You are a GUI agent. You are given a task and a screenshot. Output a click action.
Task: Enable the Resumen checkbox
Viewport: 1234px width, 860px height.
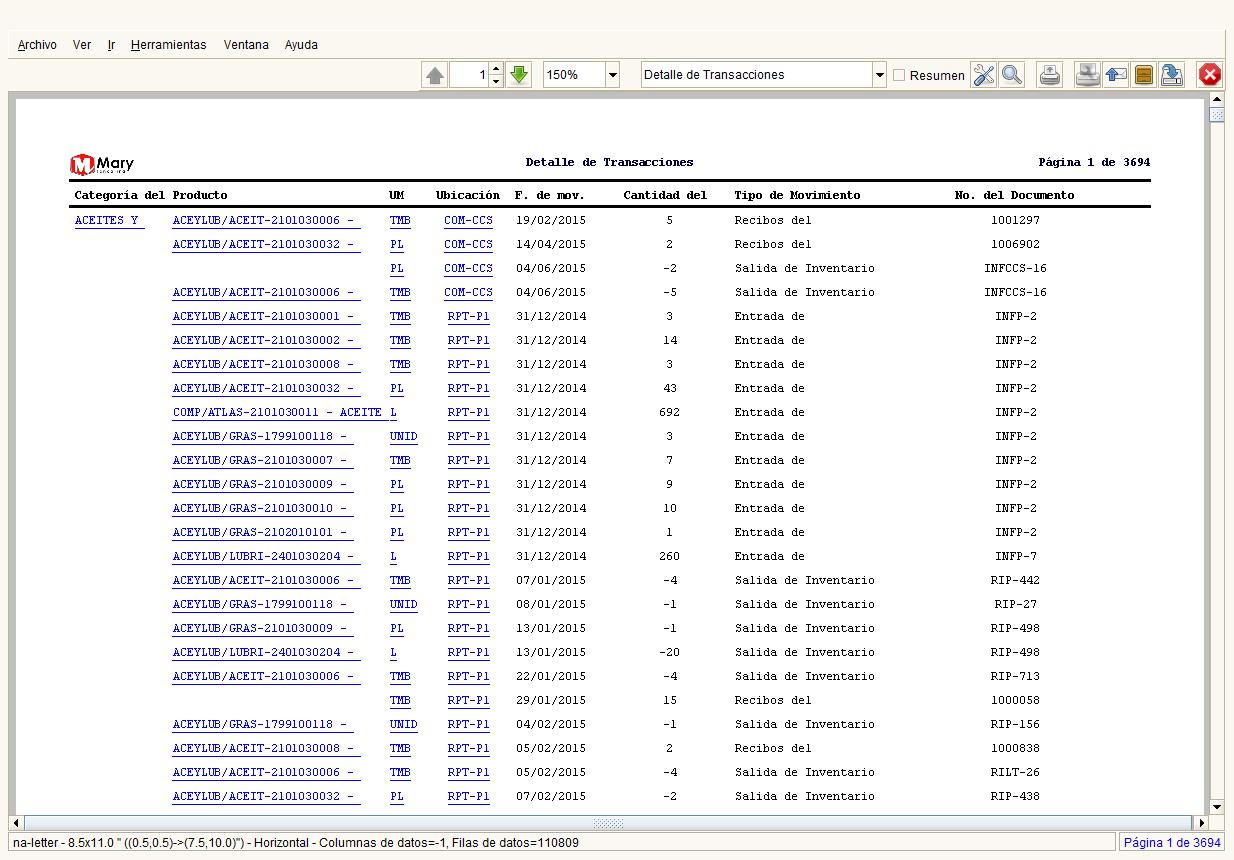pyautogui.click(x=899, y=75)
